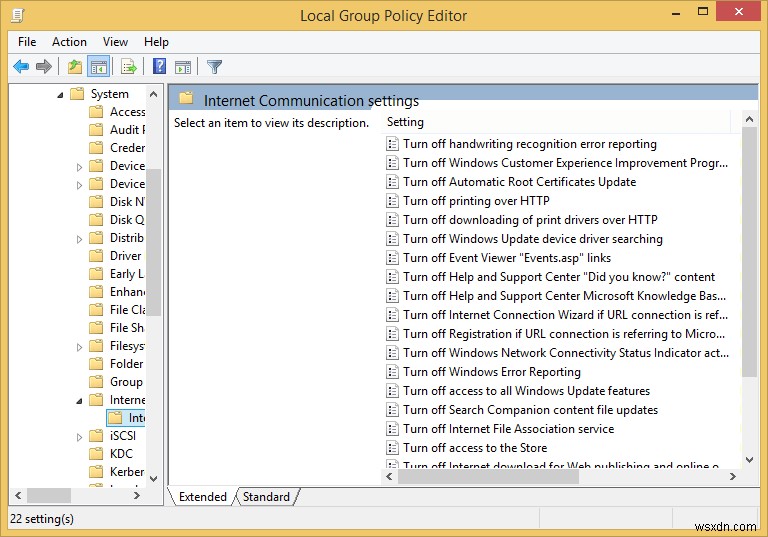768x537 pixels.
Task: Expand the Filesystem folder in tree
Action: coord(80,346)
